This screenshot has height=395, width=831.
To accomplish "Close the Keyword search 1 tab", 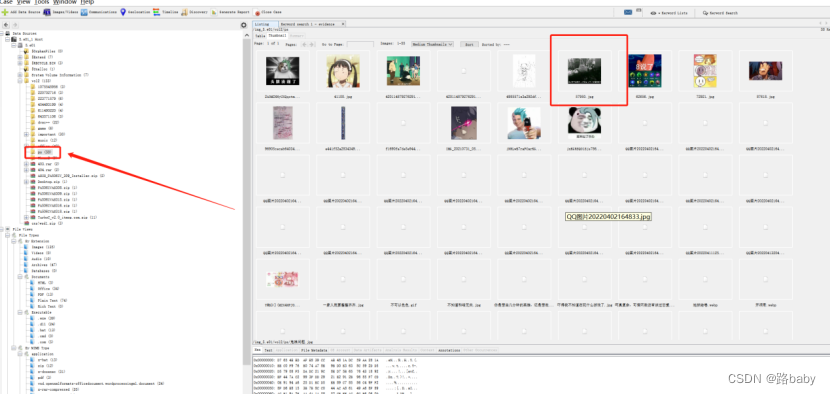I will [x=343, y=24].
